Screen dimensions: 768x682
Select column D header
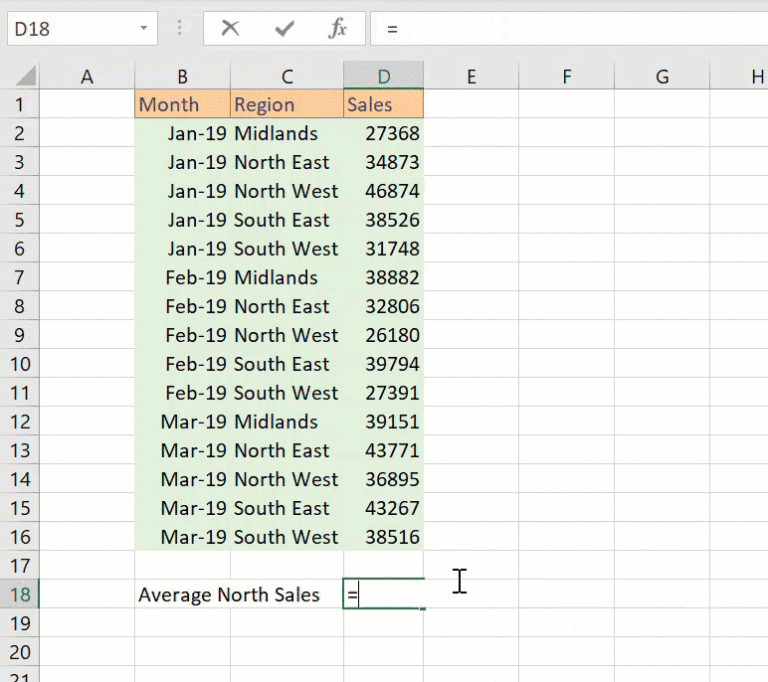384,76
